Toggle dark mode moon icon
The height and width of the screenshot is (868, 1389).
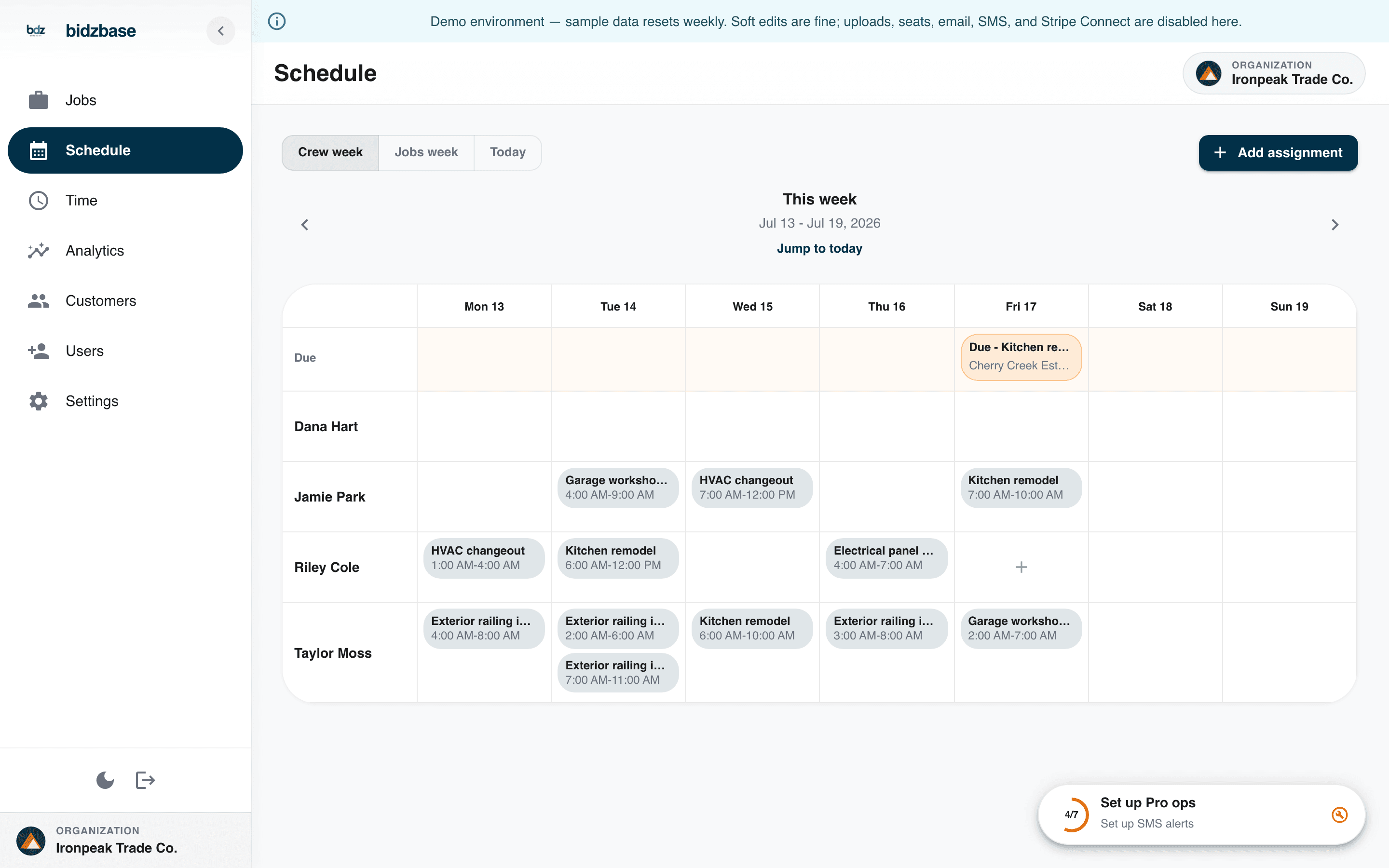(105, 780)
